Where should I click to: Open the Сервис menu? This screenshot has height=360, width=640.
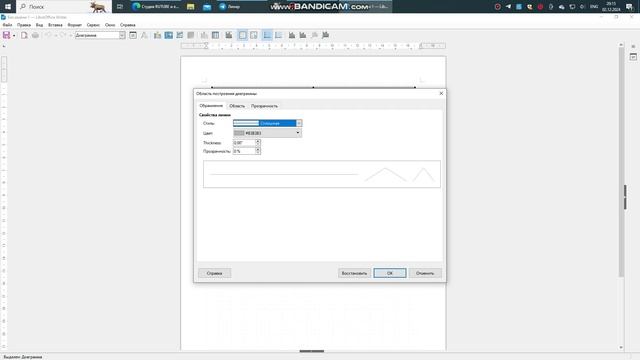pyautogui.click(x=93, y=25)
